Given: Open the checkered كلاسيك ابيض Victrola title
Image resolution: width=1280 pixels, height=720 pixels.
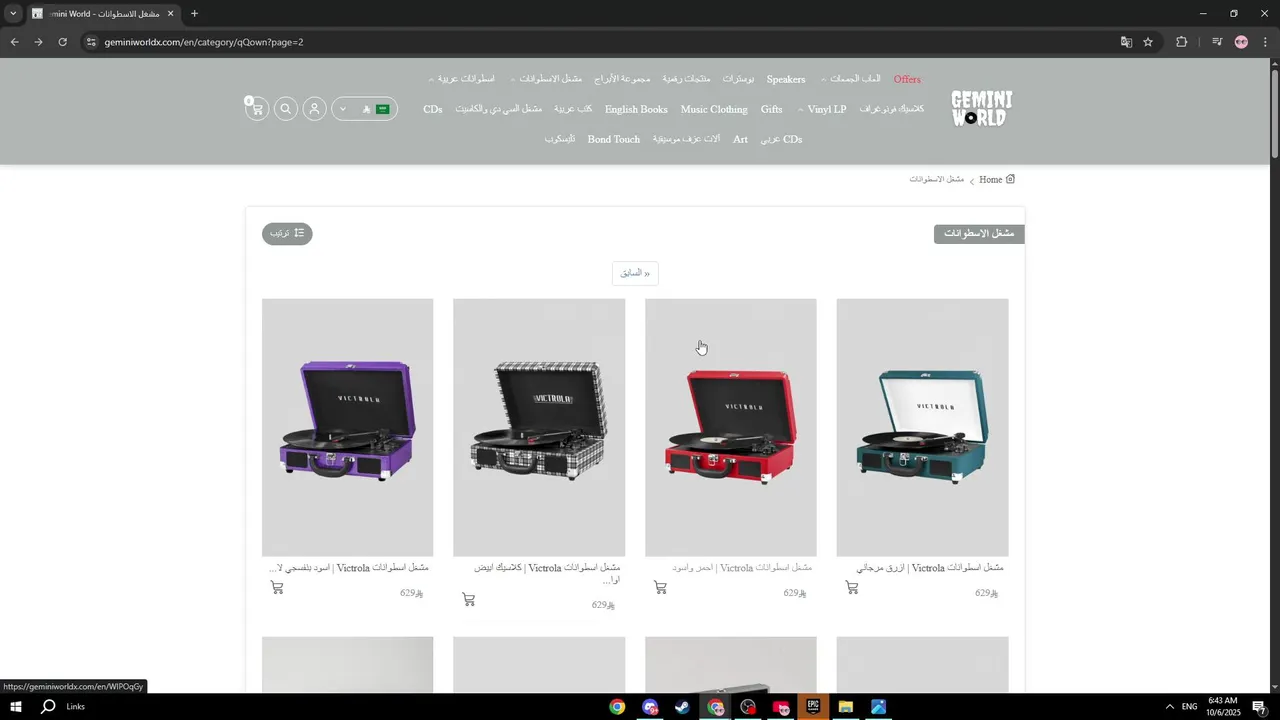Looking at the screenshot, I should pyautogui.click(x=547, y=573).
